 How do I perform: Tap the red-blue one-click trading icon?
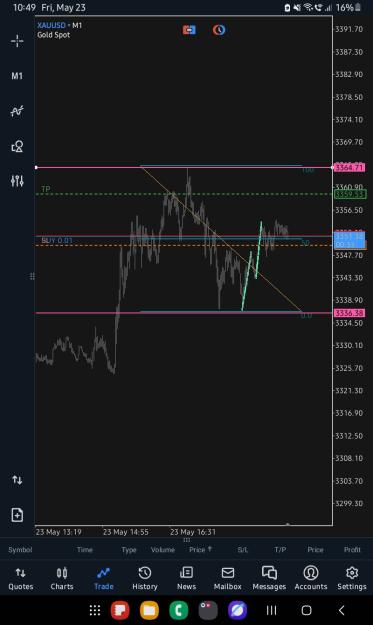(189, 30)
